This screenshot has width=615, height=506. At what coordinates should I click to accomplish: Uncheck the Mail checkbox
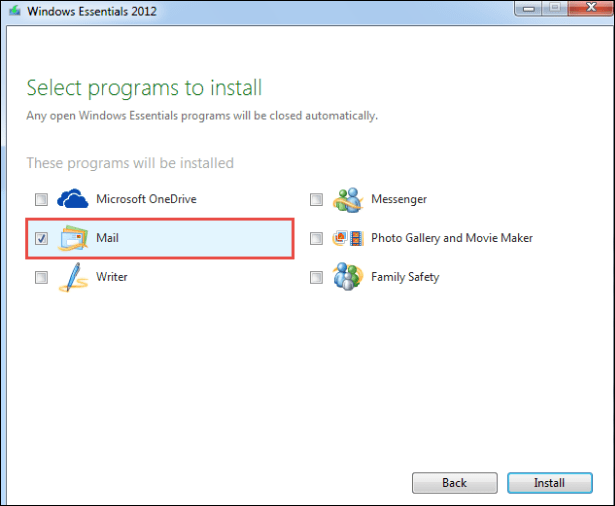pyautogui.click(x=41, y=238)
